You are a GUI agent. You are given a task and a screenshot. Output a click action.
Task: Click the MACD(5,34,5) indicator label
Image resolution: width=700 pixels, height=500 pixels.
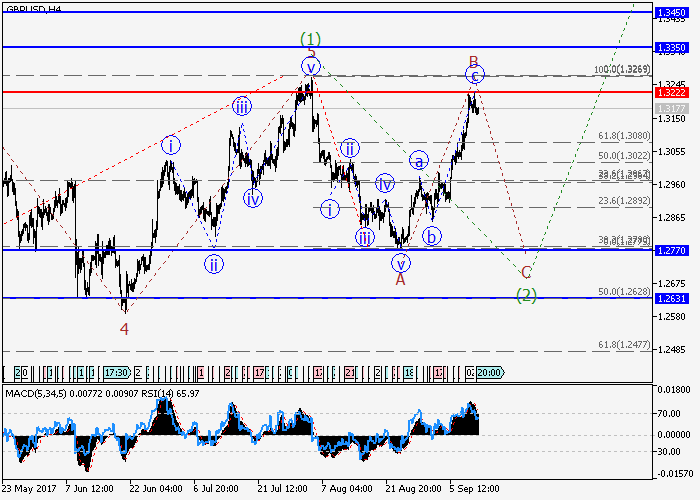(x=36, y=394)
